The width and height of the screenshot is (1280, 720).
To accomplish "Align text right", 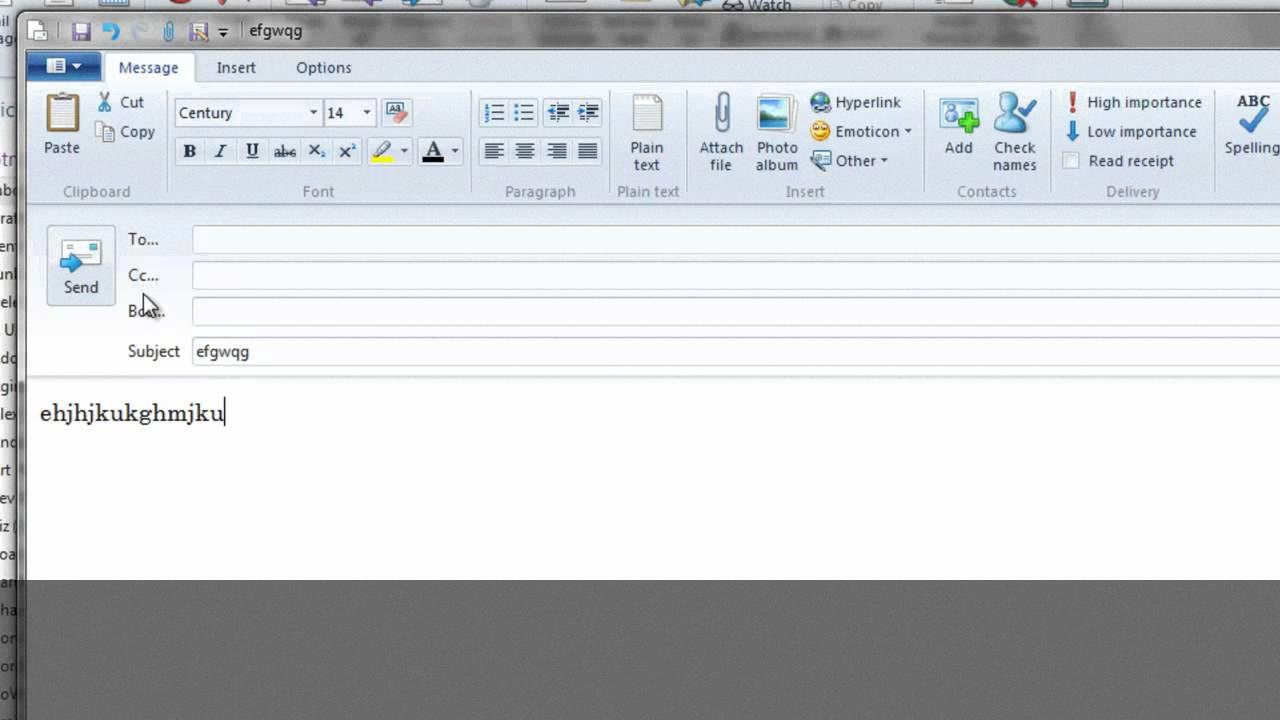I will point(557,151).
